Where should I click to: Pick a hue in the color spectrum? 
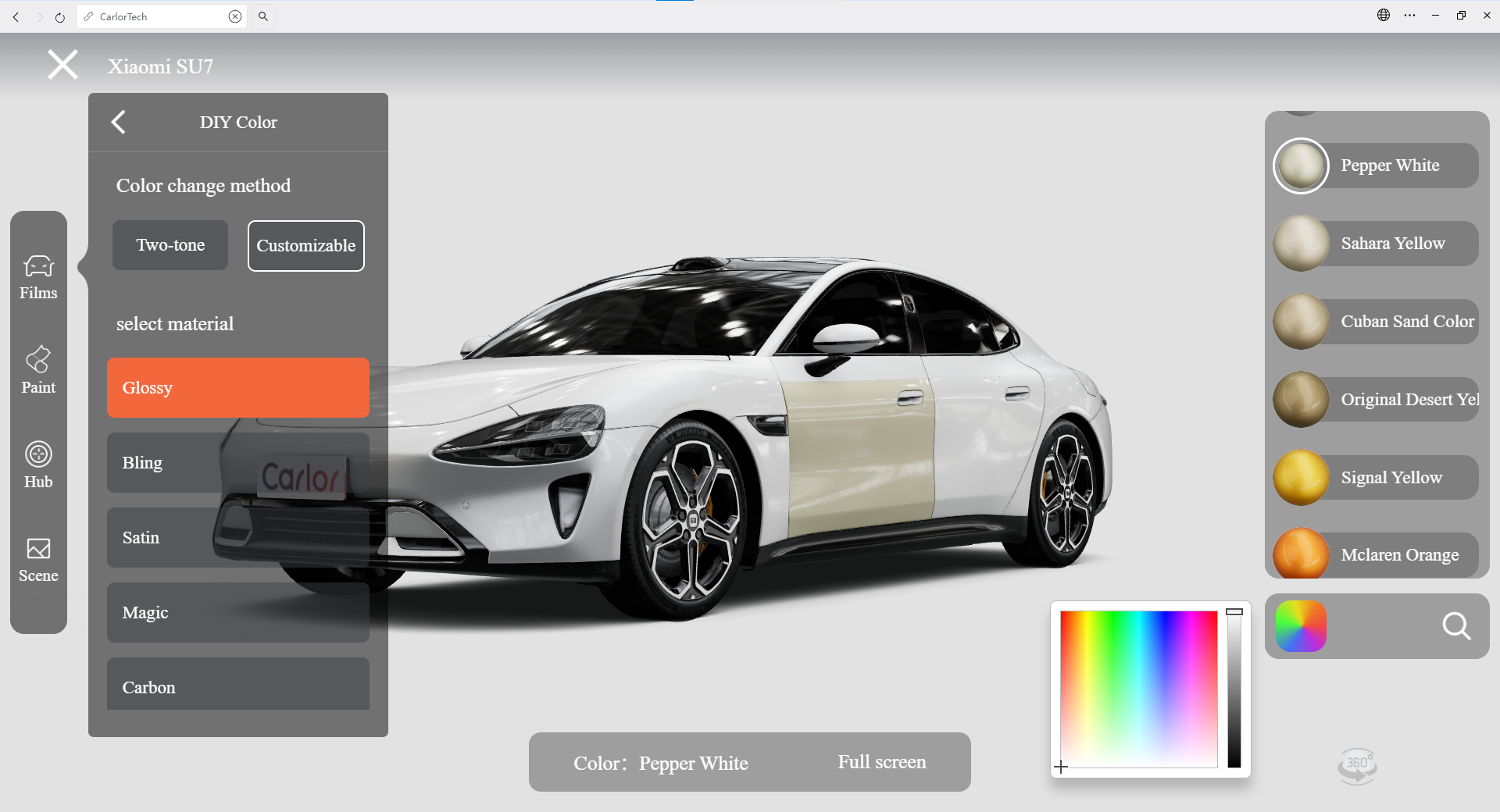[1139, 689]
